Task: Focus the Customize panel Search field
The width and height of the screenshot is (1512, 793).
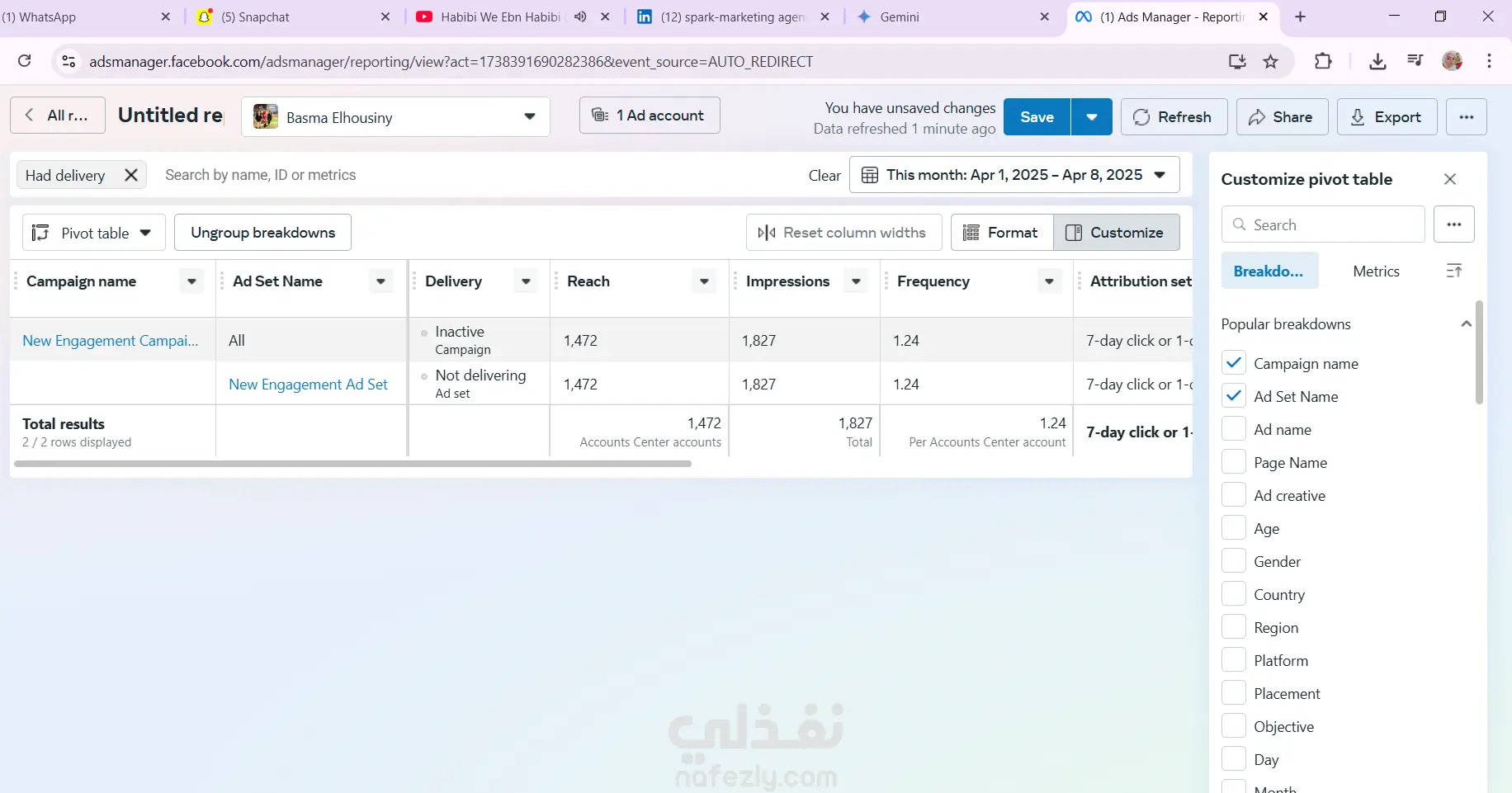Action: (x=1323, y=224)
